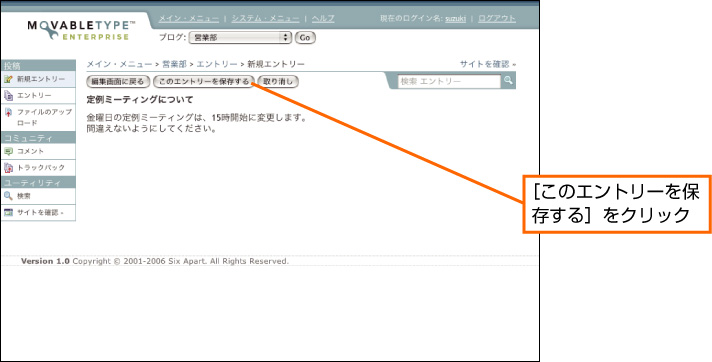Select コメント in the sidebar
Viewport: 712px width, 362px height.
38,151
